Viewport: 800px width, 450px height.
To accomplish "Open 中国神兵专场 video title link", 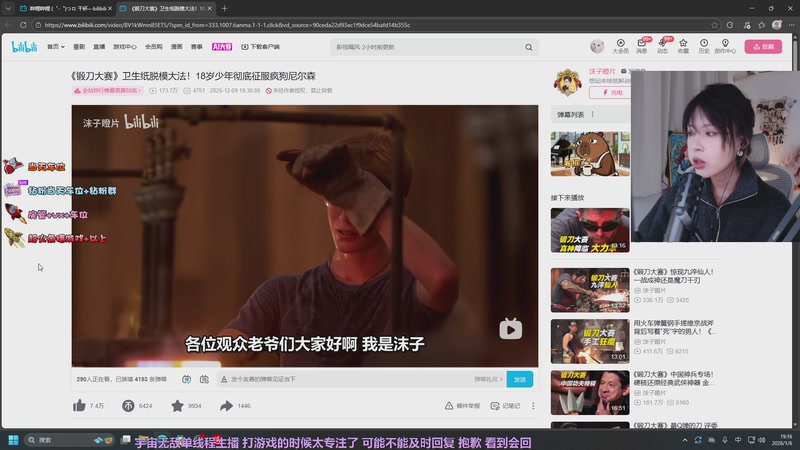I will coord(674,378).
